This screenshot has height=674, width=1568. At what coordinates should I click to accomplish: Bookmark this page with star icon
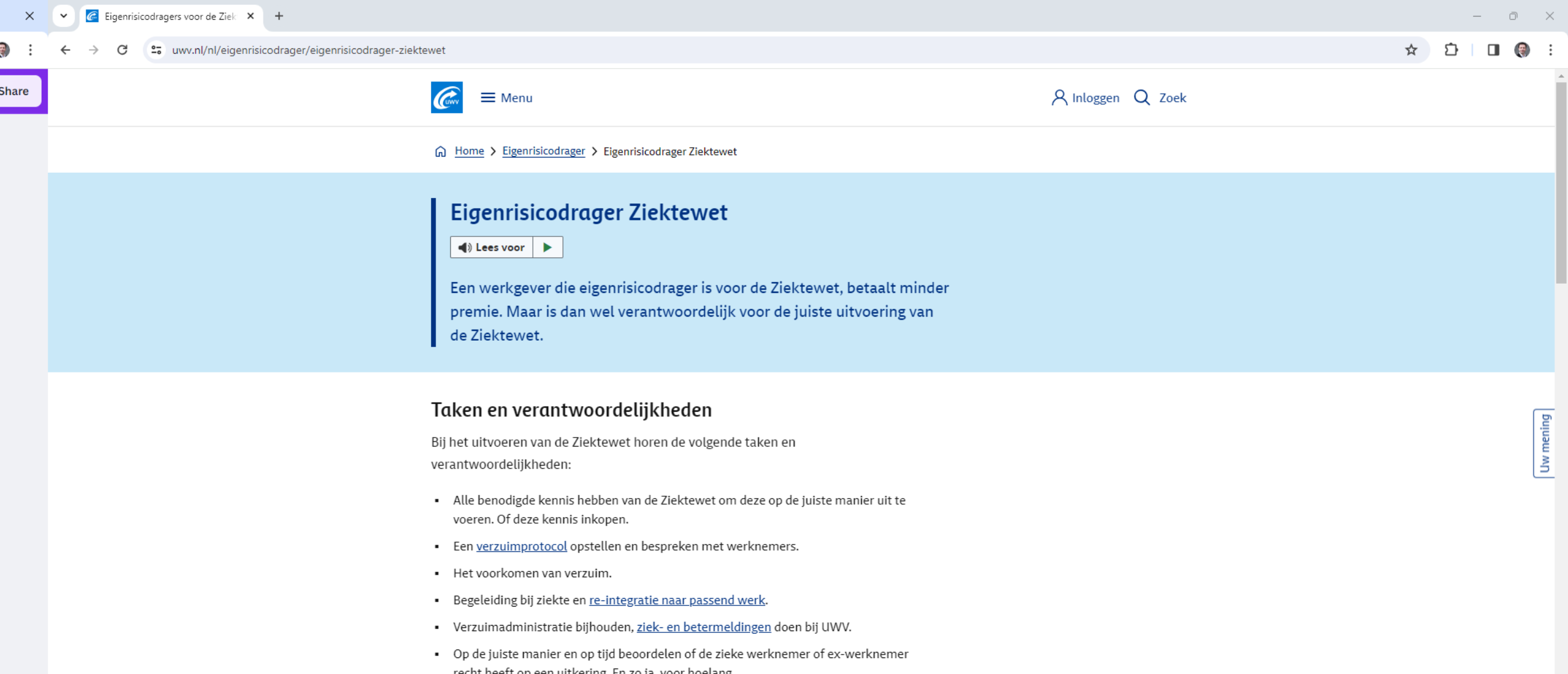[1411, 50]
